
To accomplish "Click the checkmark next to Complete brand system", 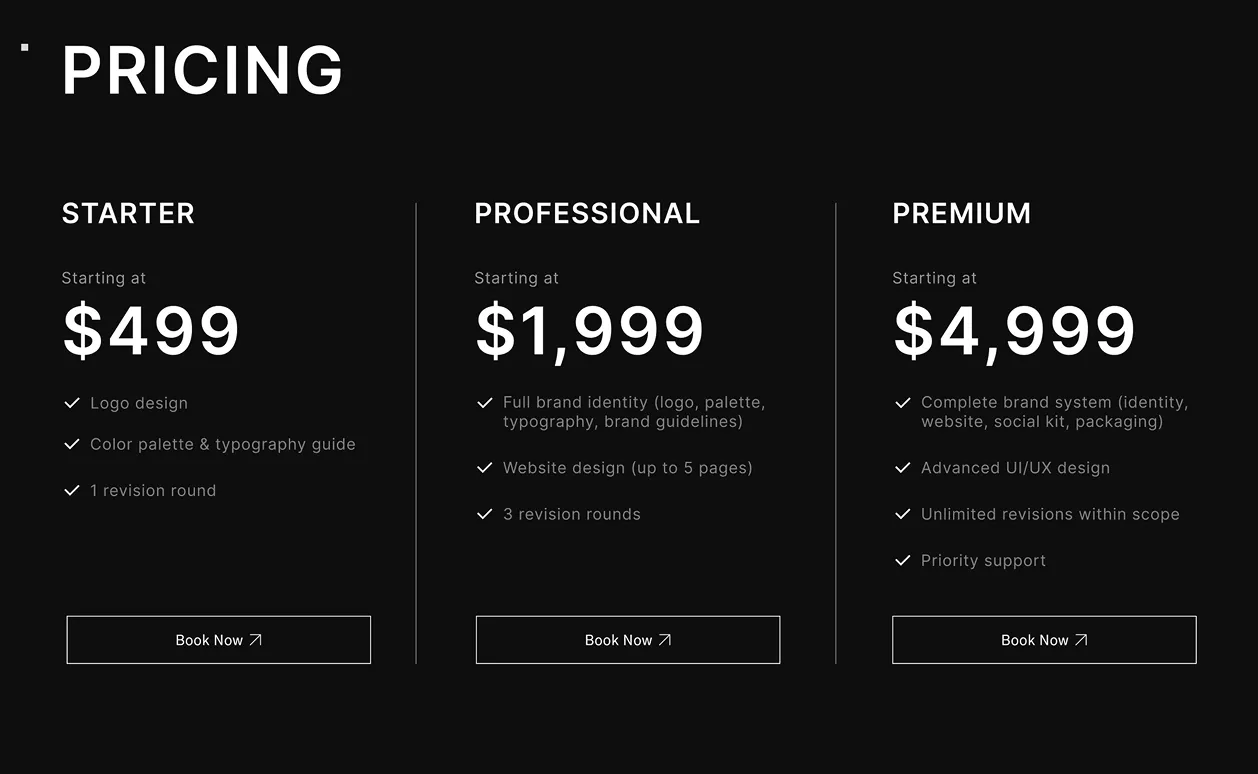I will coord(903,403).
